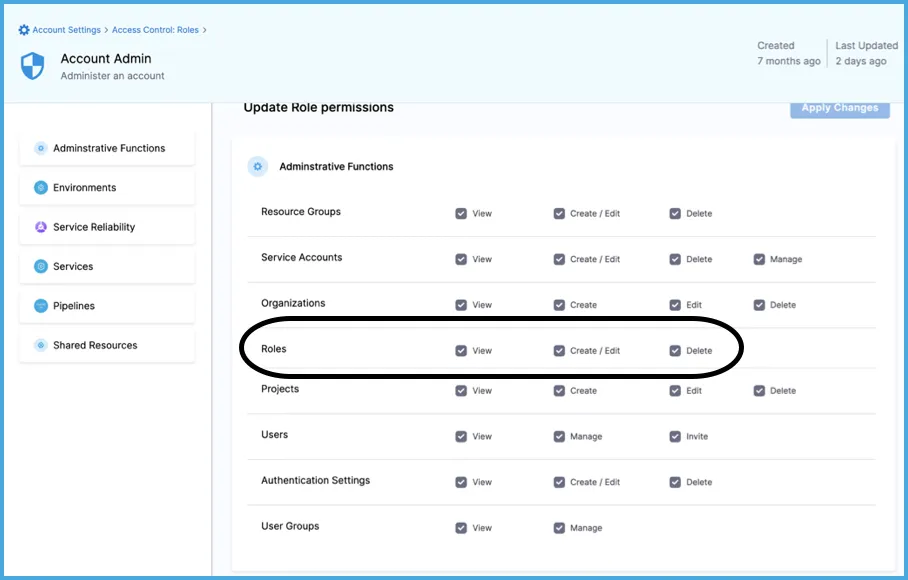The width and height of the screenshot is (908, 580).
Task: Click the chevron after Access Control: Roles breadcrumb
Action: tap(204, 30)
